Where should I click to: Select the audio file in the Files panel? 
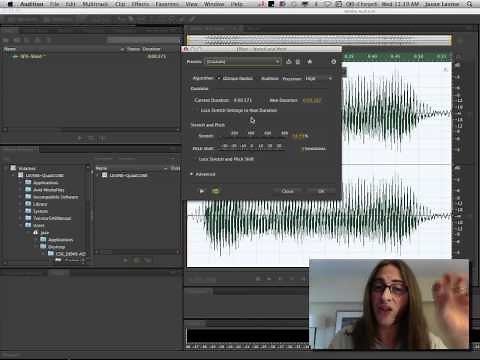coord(90,56)
